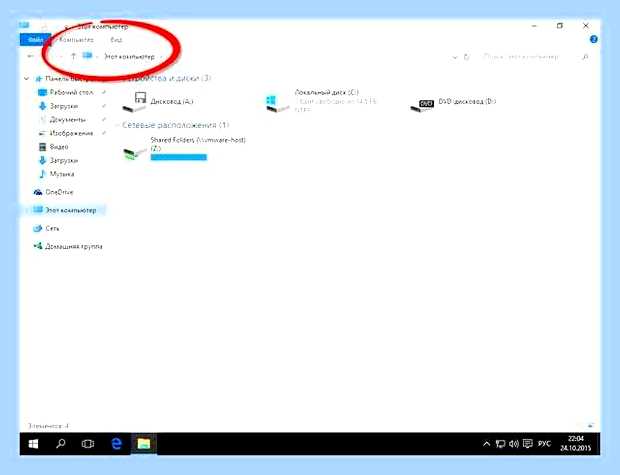Switch the РУС input language indicator
The image size is (620, 475).
(x=544, y=444)
